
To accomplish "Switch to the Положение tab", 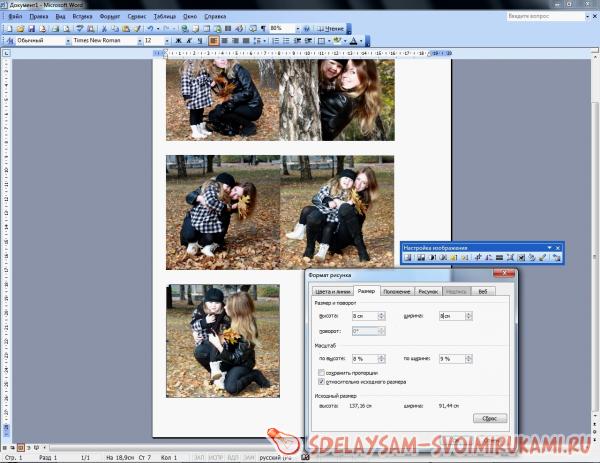I will 396,291.
